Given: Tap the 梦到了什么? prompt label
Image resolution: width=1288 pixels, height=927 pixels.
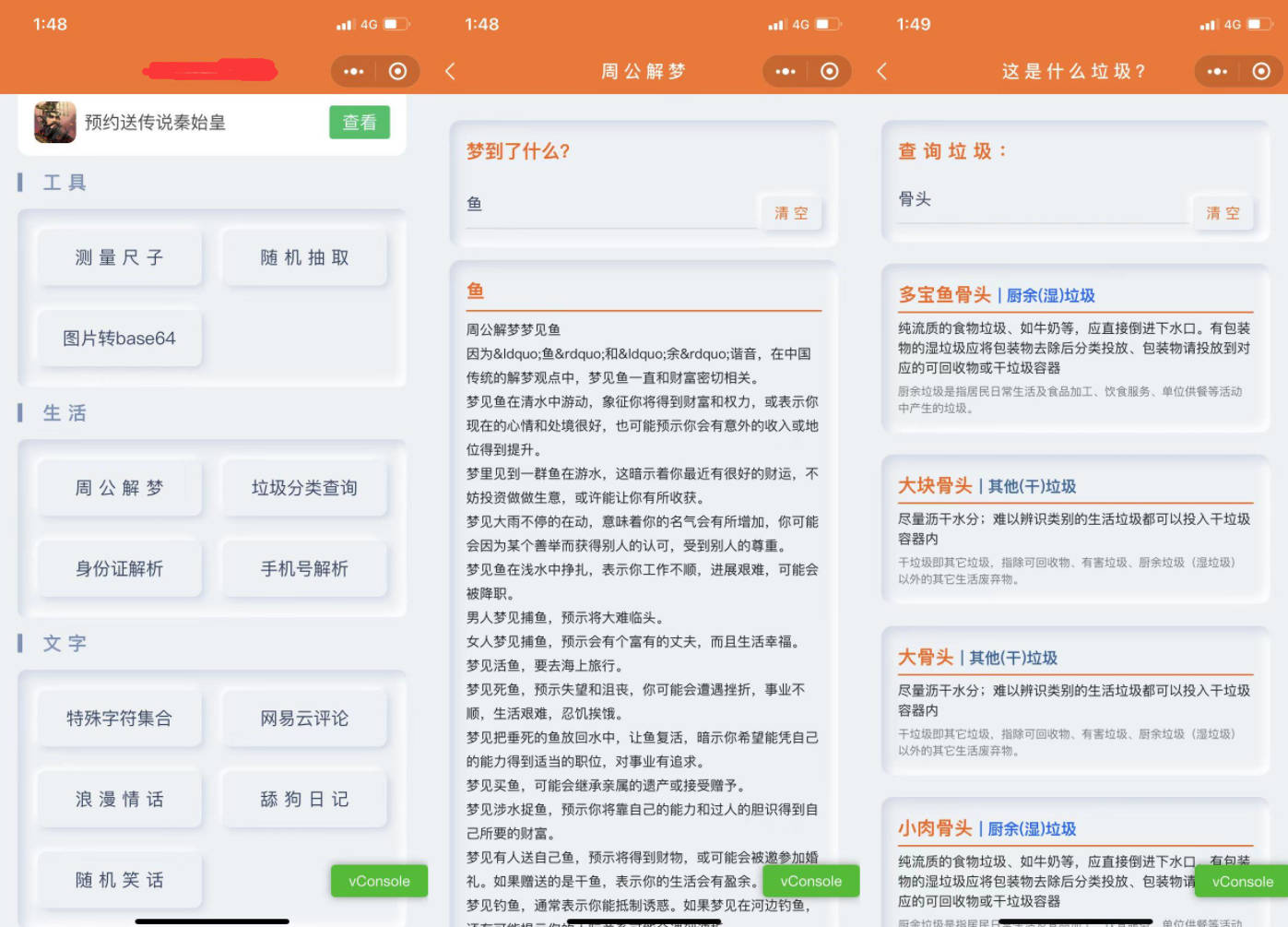Looking at the screenshot, I should pos(518,151).
